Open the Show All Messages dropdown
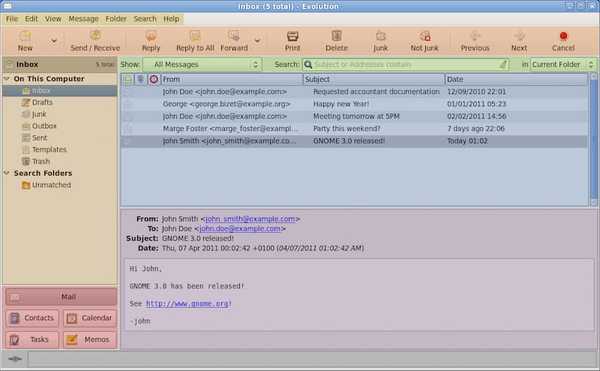 202,65
